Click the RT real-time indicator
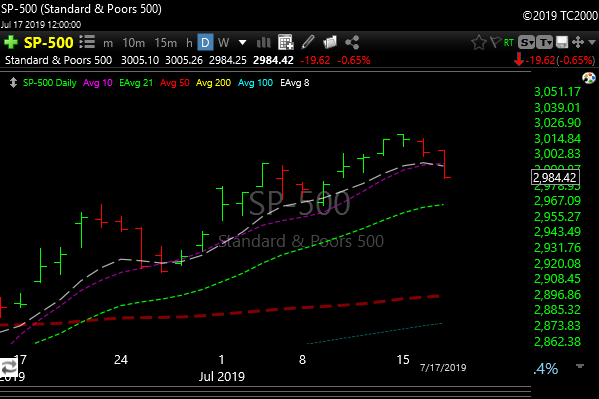This screenshot has width=599, height=399. 509,42
